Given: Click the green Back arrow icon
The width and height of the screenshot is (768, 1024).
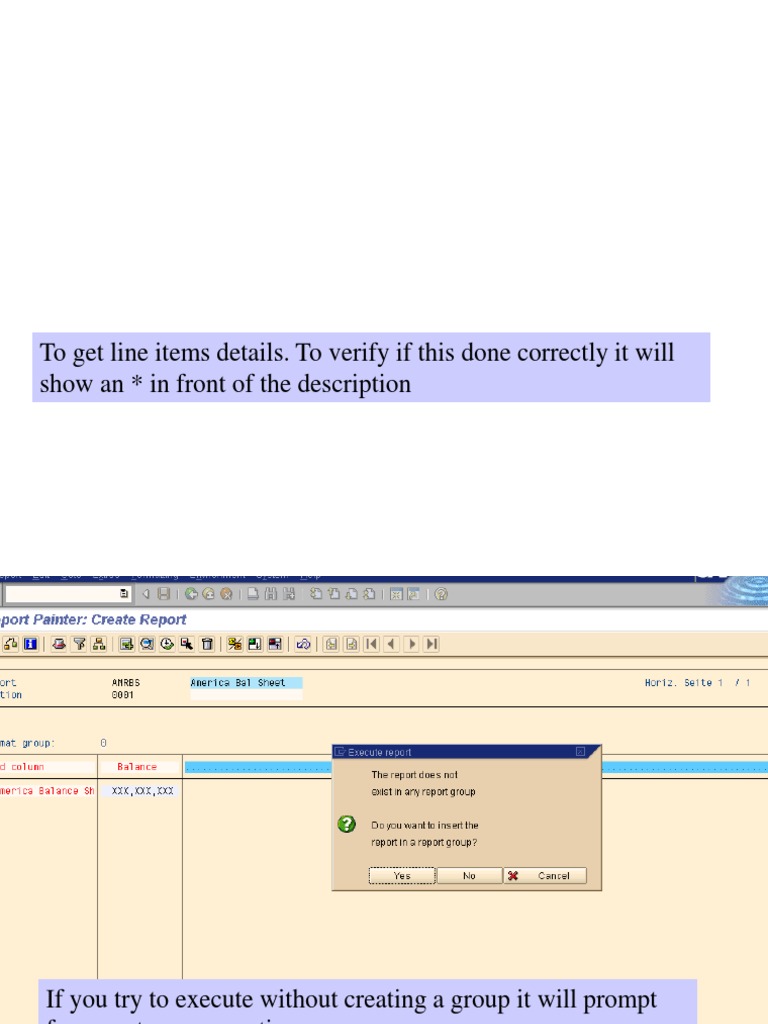Looking at the screenshot, I should [x=191, y=594].
